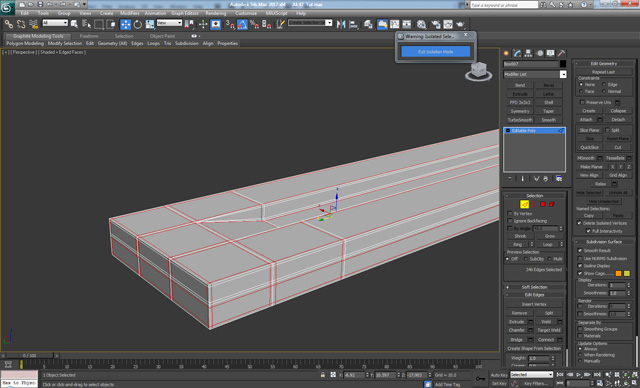Enable Ignore Backfacing checkbox
The image size is (640, 388).
(x=510, y=221)
